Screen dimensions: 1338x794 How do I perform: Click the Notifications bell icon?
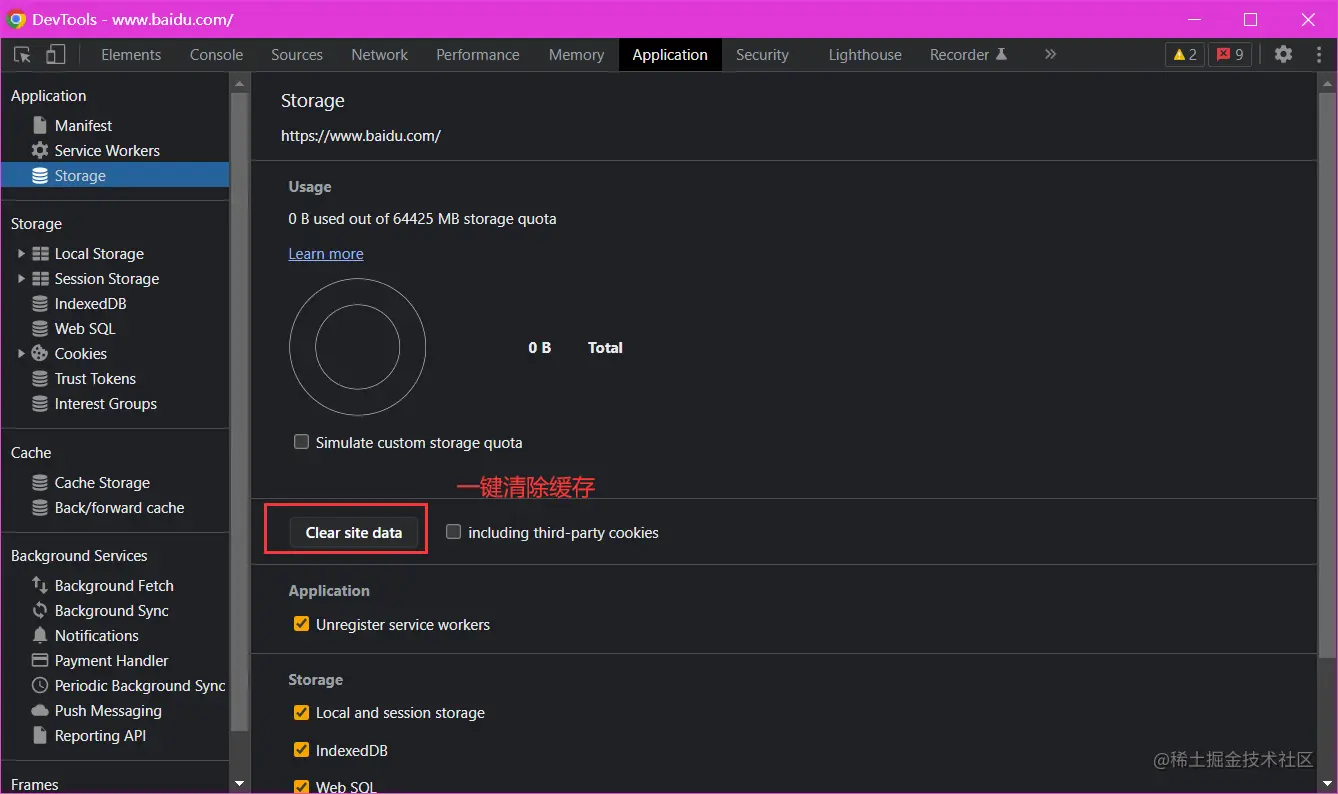click(x=40, y=636)
